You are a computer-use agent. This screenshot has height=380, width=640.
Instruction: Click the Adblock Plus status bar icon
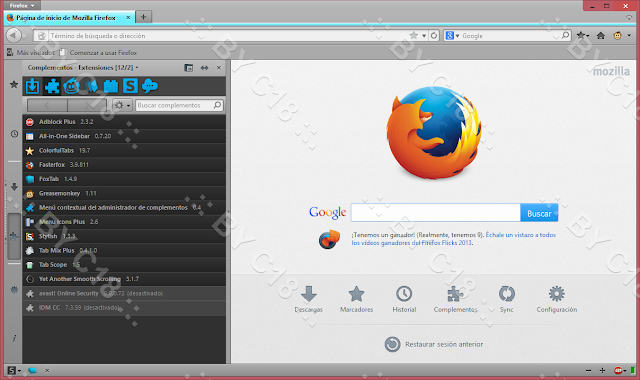pyautogui.click(x=618, y=371)
